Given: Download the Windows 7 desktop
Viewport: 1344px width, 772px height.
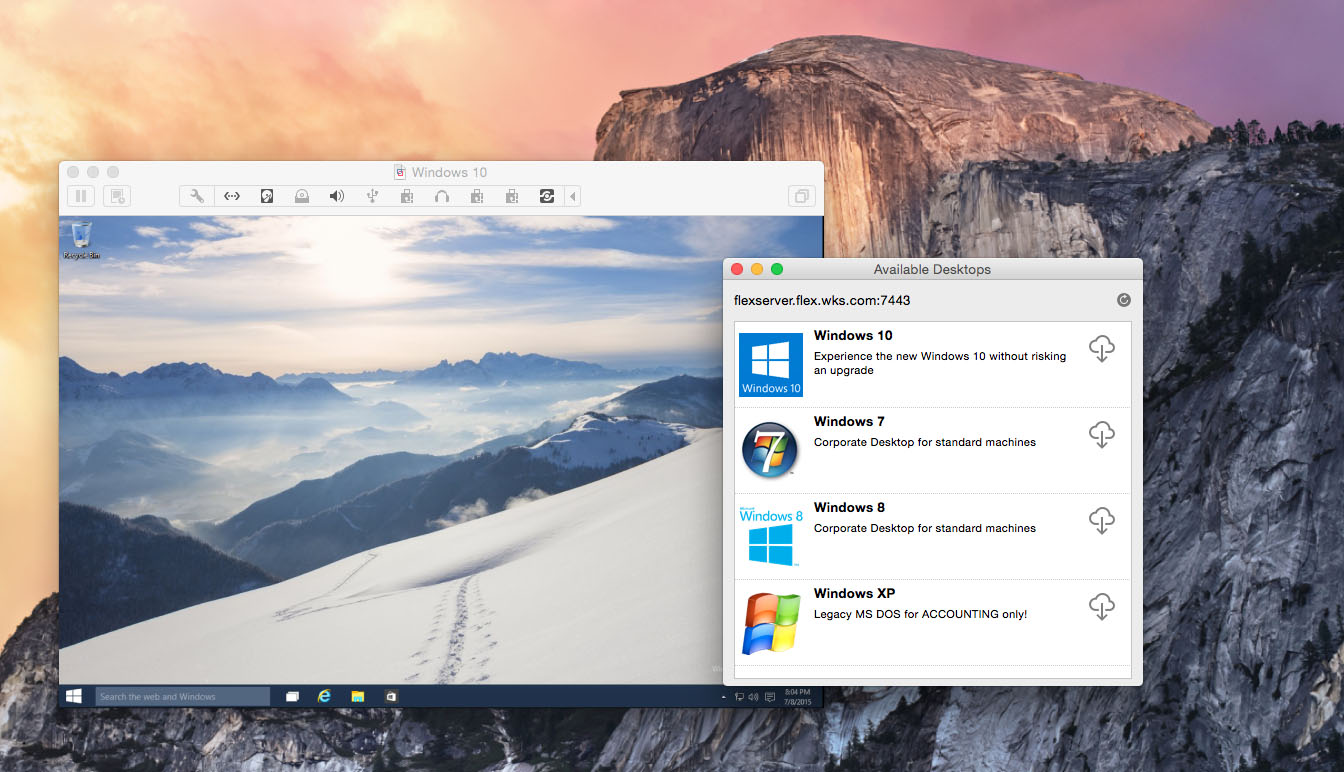Looking at the screenshot, I should click(1101, 435).
